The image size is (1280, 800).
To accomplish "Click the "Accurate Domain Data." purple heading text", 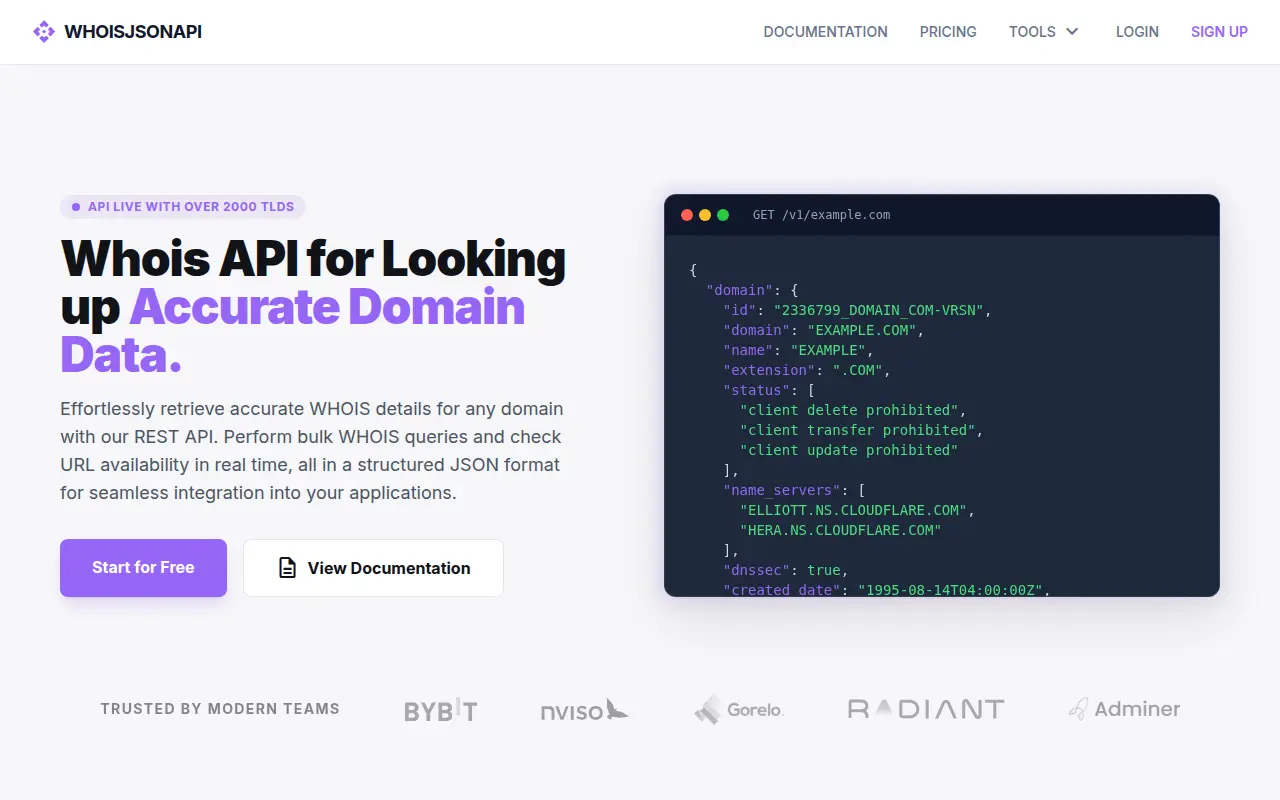I will [x=293, y=330].
